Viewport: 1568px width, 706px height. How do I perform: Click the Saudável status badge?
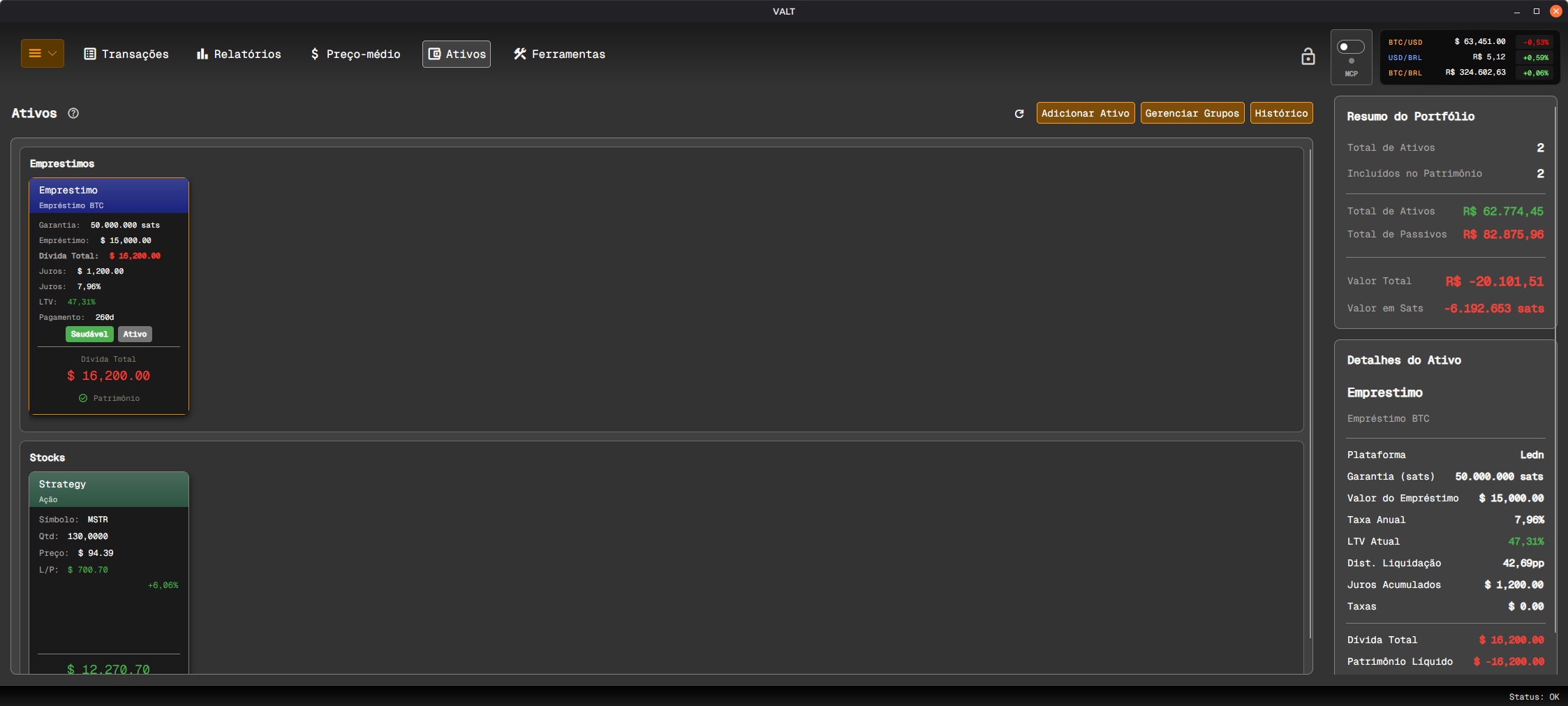pos(89,334)
